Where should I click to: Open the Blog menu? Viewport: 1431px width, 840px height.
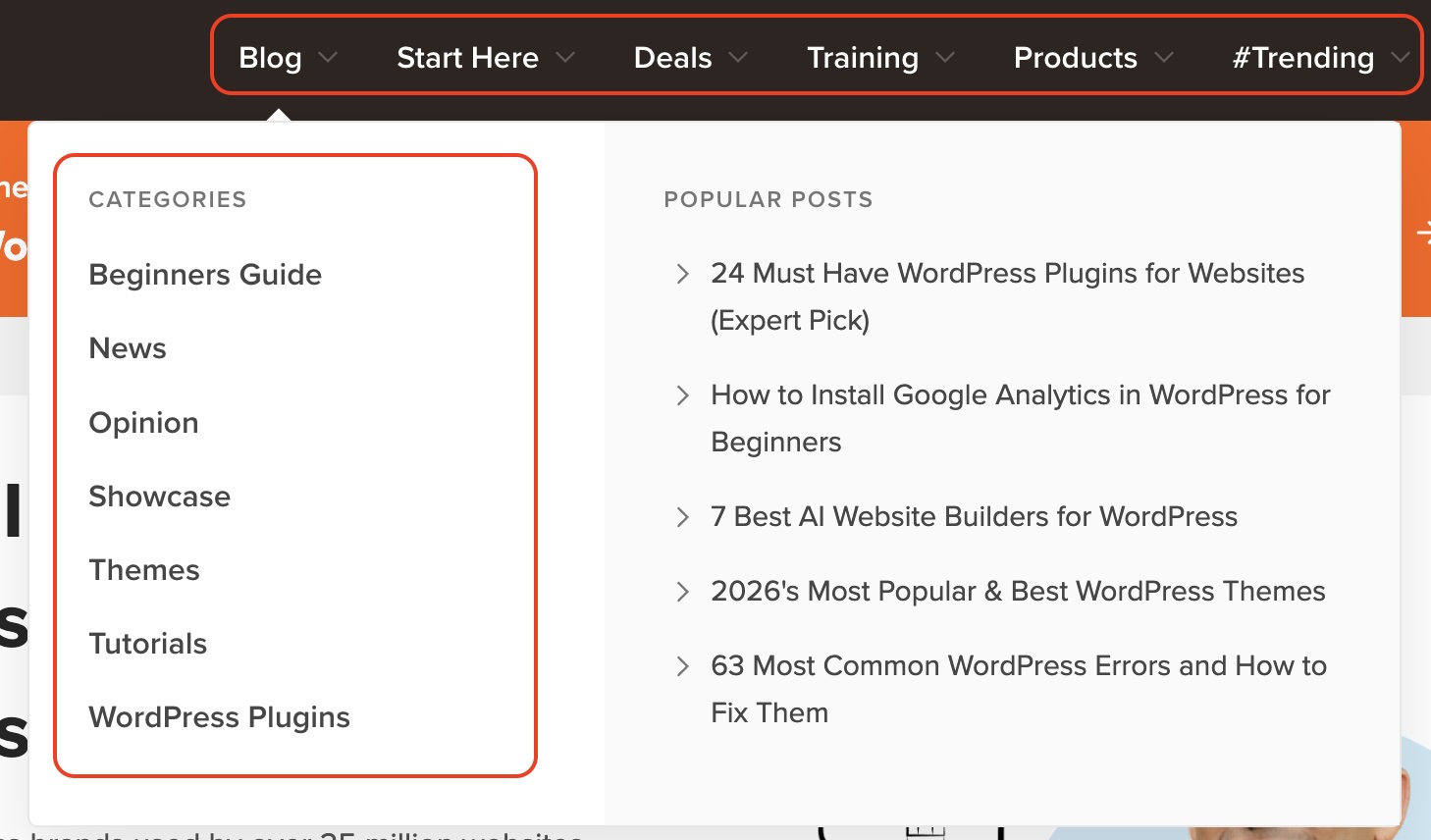270,58
